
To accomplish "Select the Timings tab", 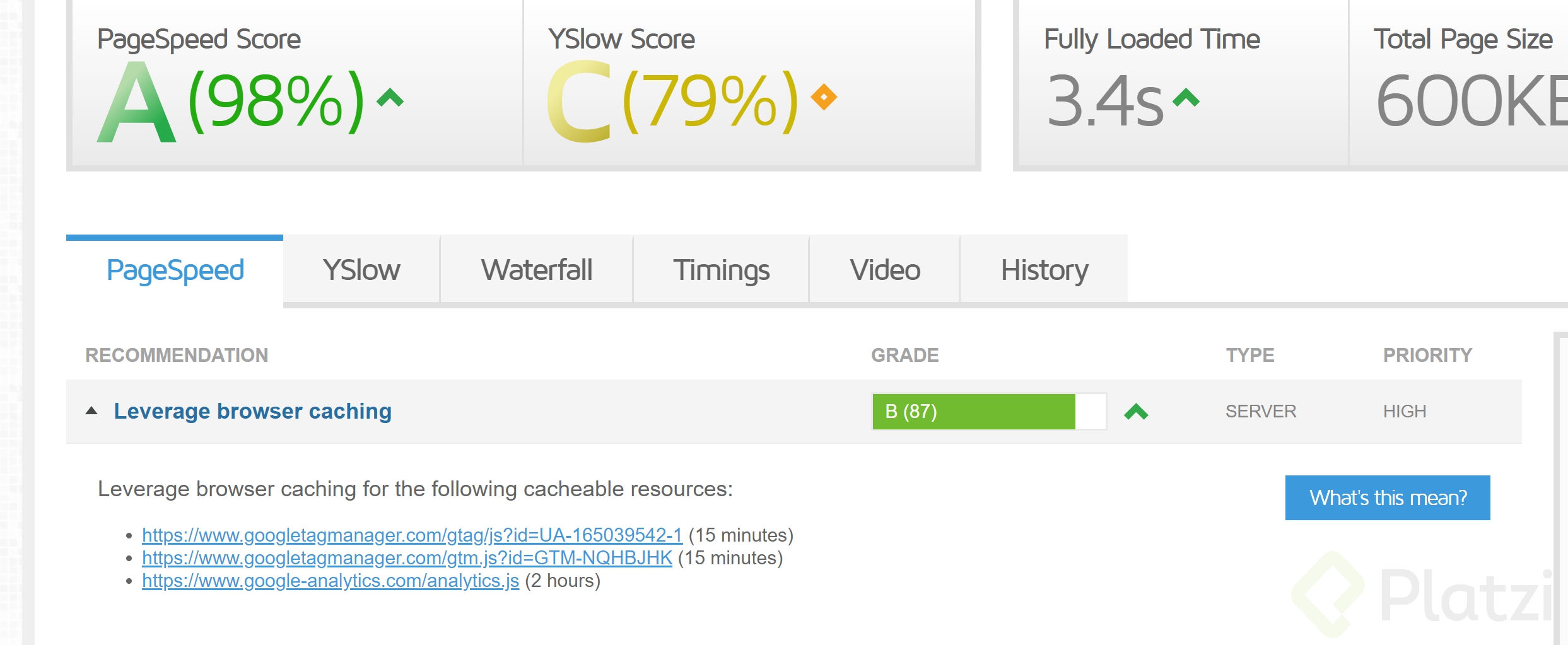I will (722, 270).
